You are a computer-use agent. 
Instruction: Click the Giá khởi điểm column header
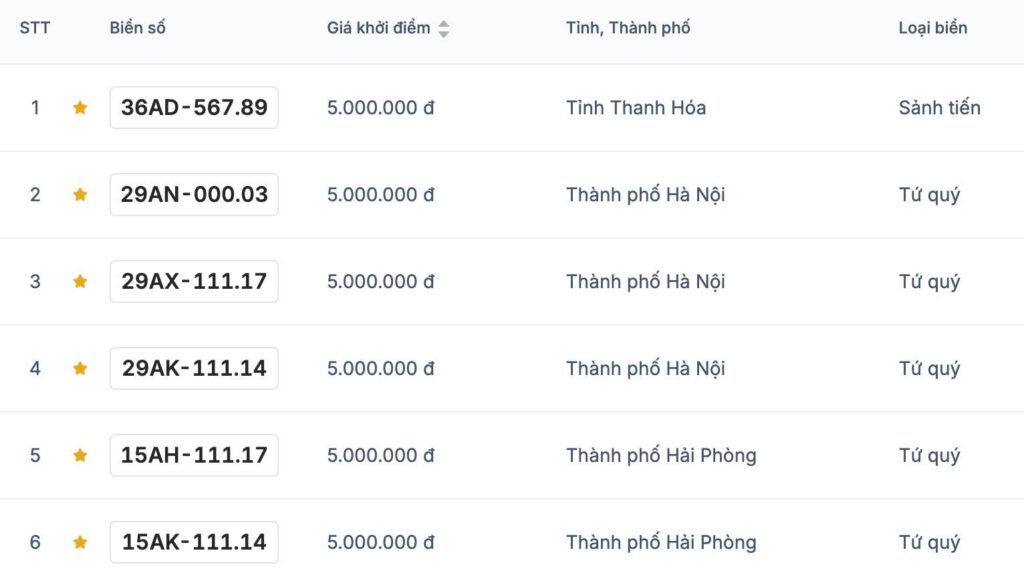click(379, 28)
